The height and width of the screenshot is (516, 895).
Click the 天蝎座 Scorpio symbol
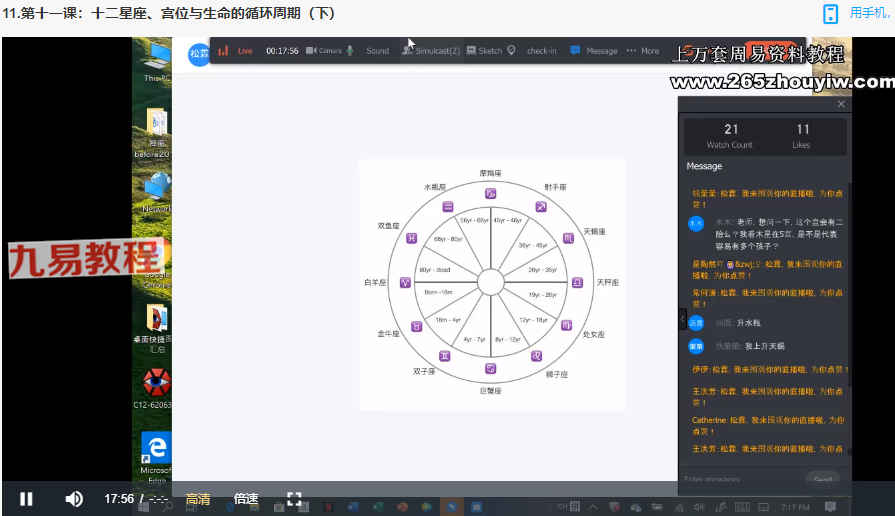pos(569,238)
